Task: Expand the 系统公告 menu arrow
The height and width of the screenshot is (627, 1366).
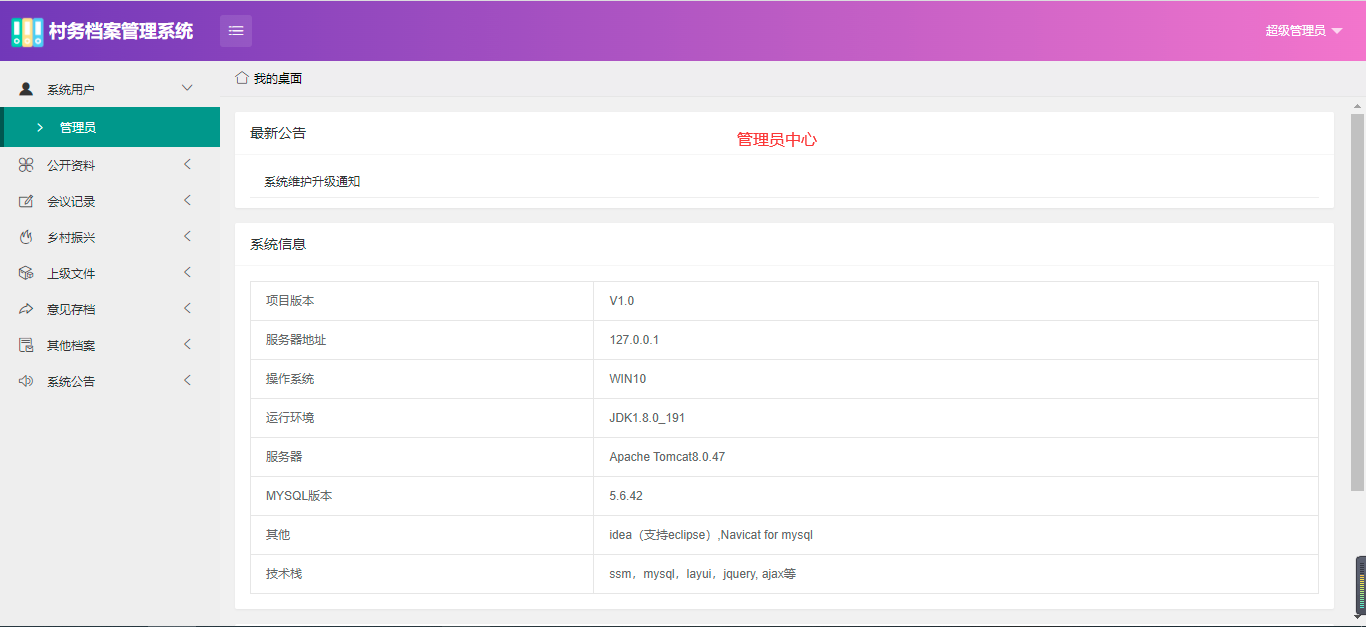Action: 187,380
